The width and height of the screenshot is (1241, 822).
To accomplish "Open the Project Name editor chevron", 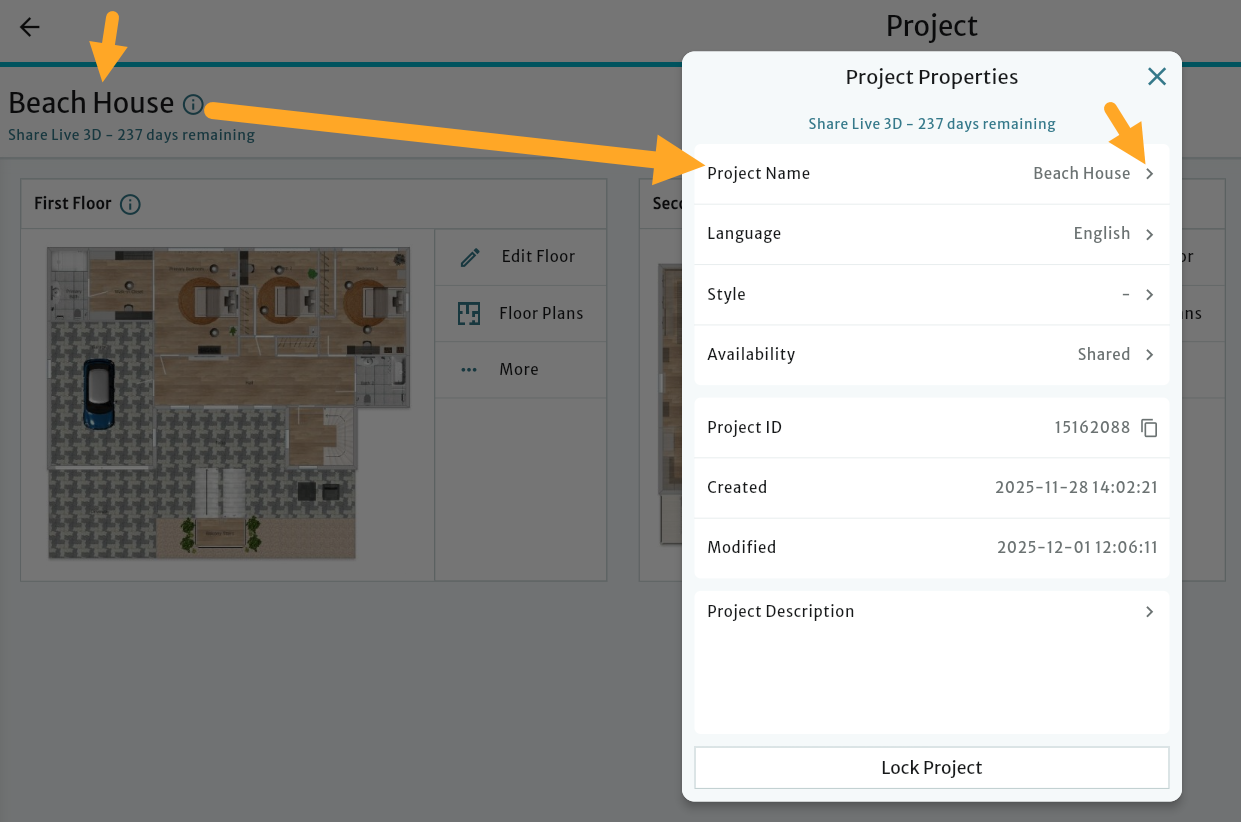I will point(1149,173).
